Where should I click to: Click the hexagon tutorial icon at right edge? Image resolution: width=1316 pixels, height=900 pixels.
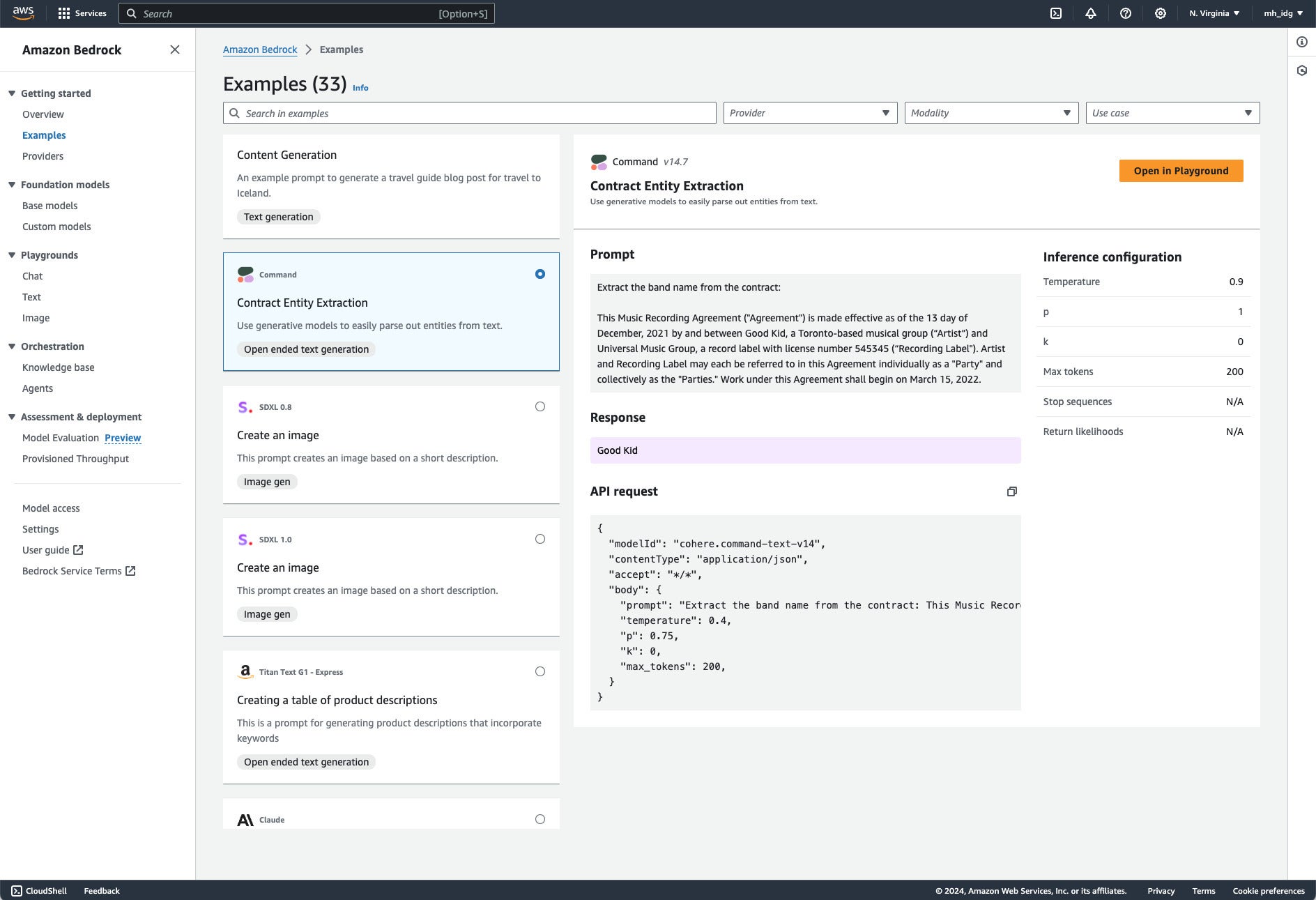click(x=1302, y=70)
